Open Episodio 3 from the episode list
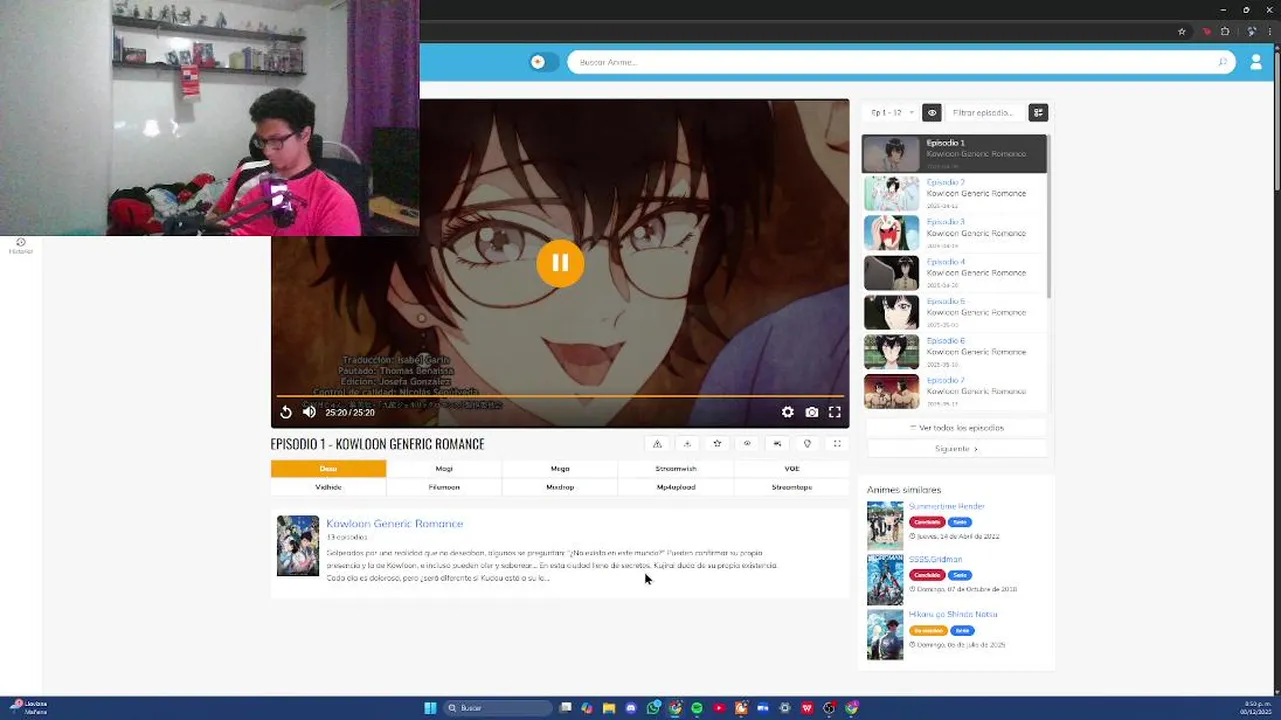The width and height of the screenshot is (1281, 720). tap(955, 233)
